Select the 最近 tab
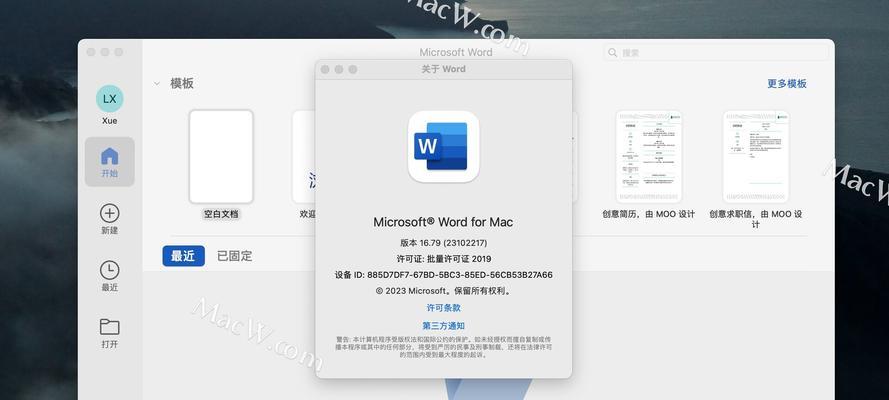The width and height of the screenshot is (889, 400). coord(183,256)
